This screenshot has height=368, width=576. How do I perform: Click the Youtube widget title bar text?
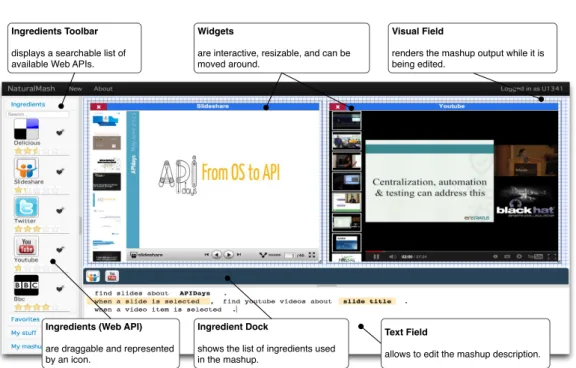coord(452,106)
